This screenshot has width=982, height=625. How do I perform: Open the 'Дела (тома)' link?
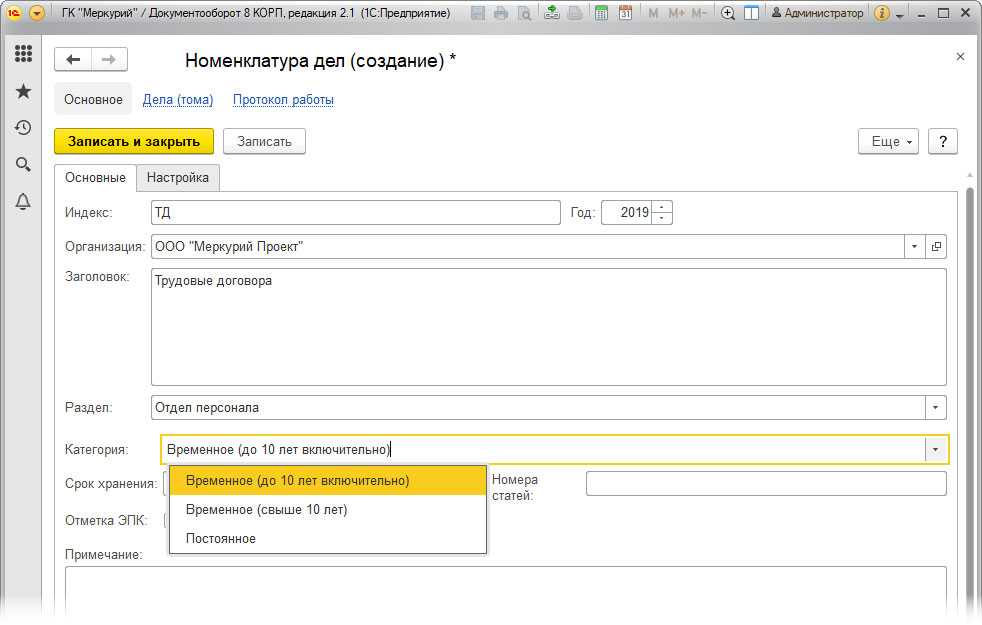tap(178, 100)
